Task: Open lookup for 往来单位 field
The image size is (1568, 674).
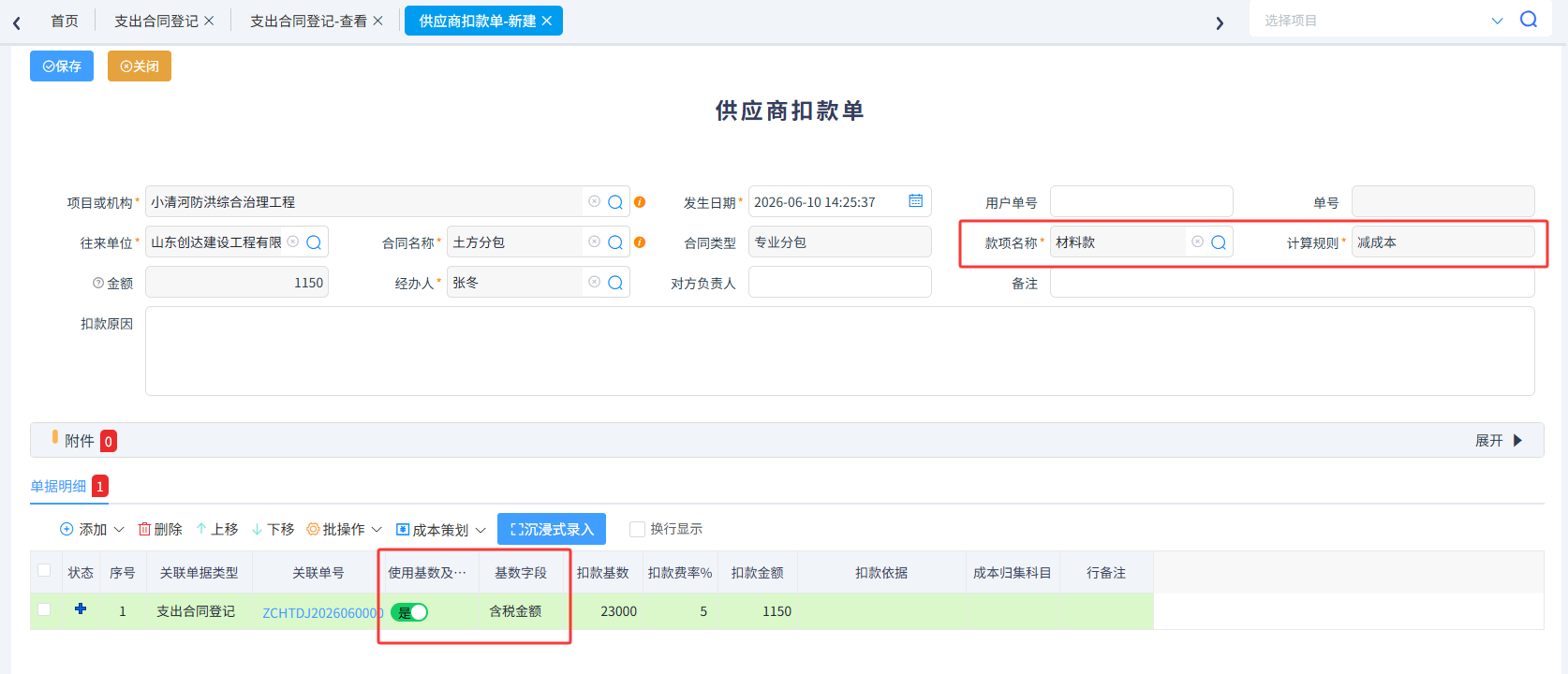Action: 314,242
